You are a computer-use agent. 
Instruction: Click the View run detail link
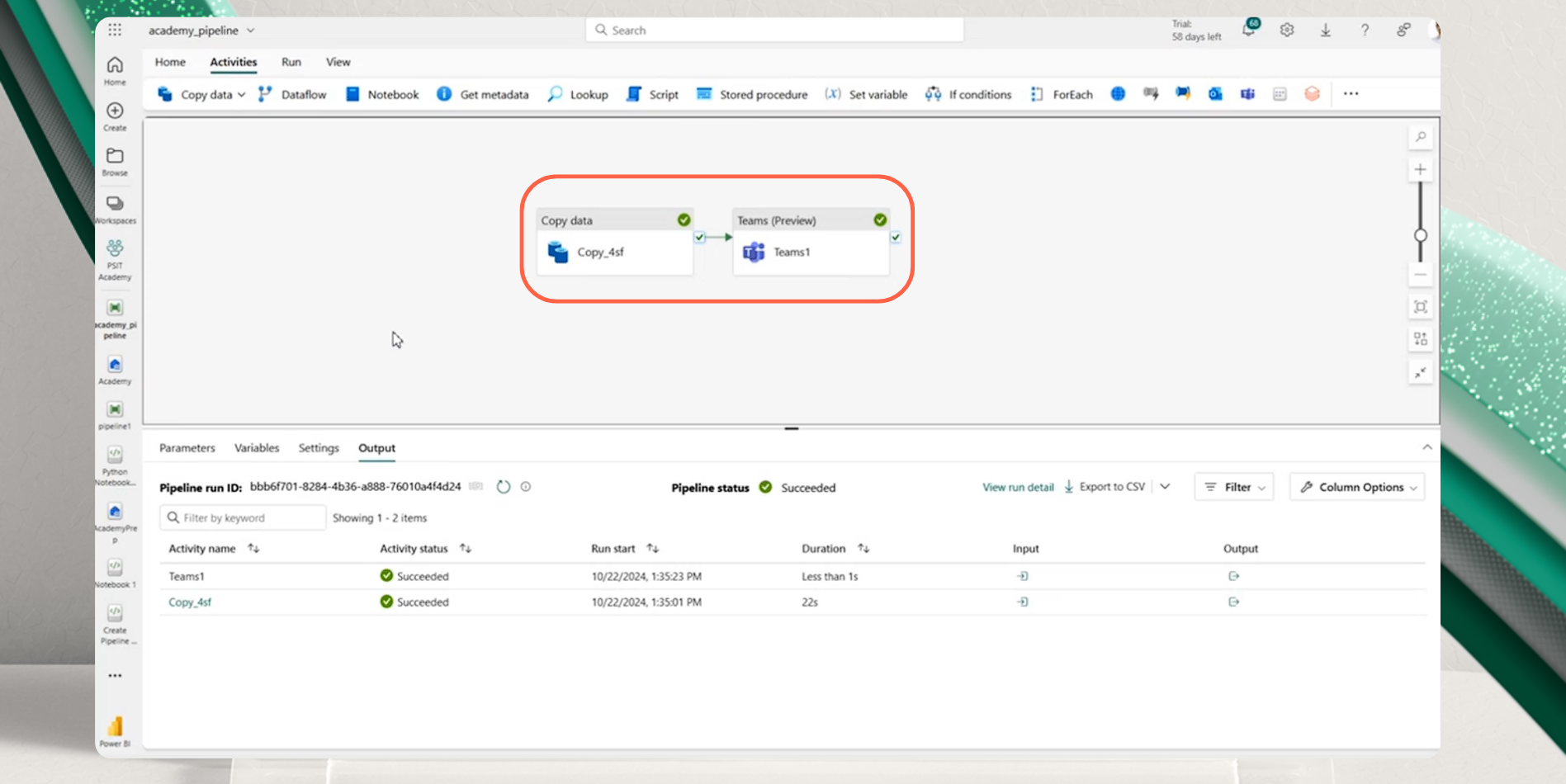coord(1017,486)
